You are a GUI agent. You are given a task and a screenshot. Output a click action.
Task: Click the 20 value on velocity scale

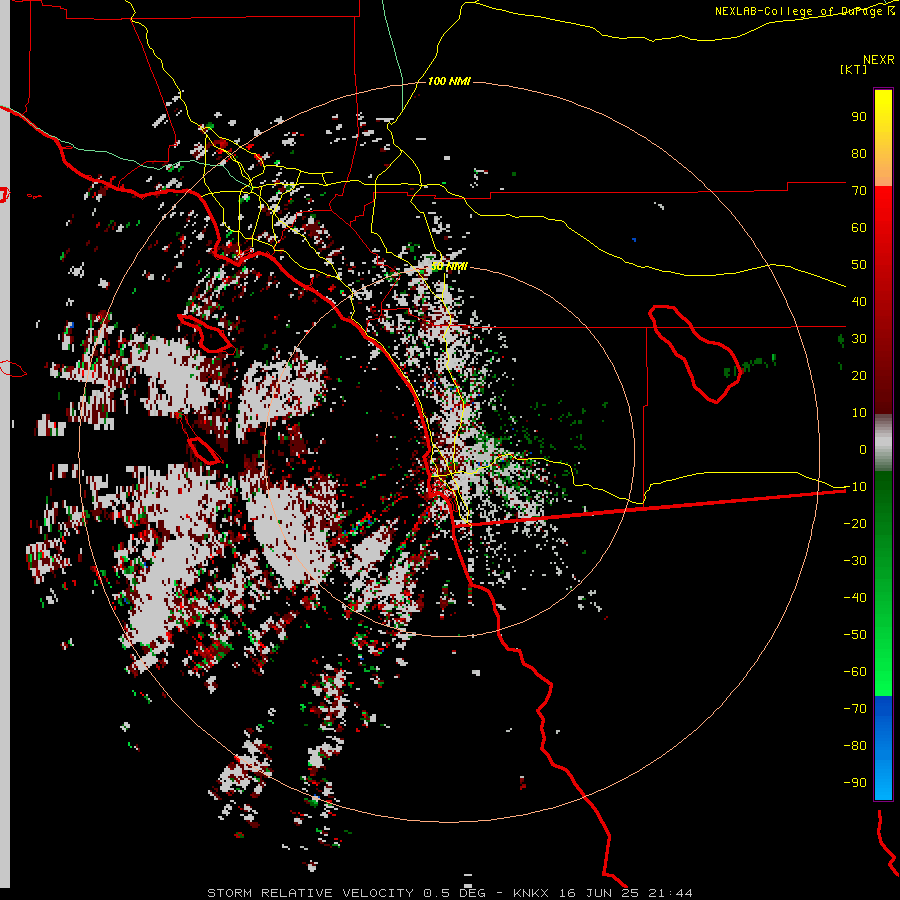(x=859, y=375)
